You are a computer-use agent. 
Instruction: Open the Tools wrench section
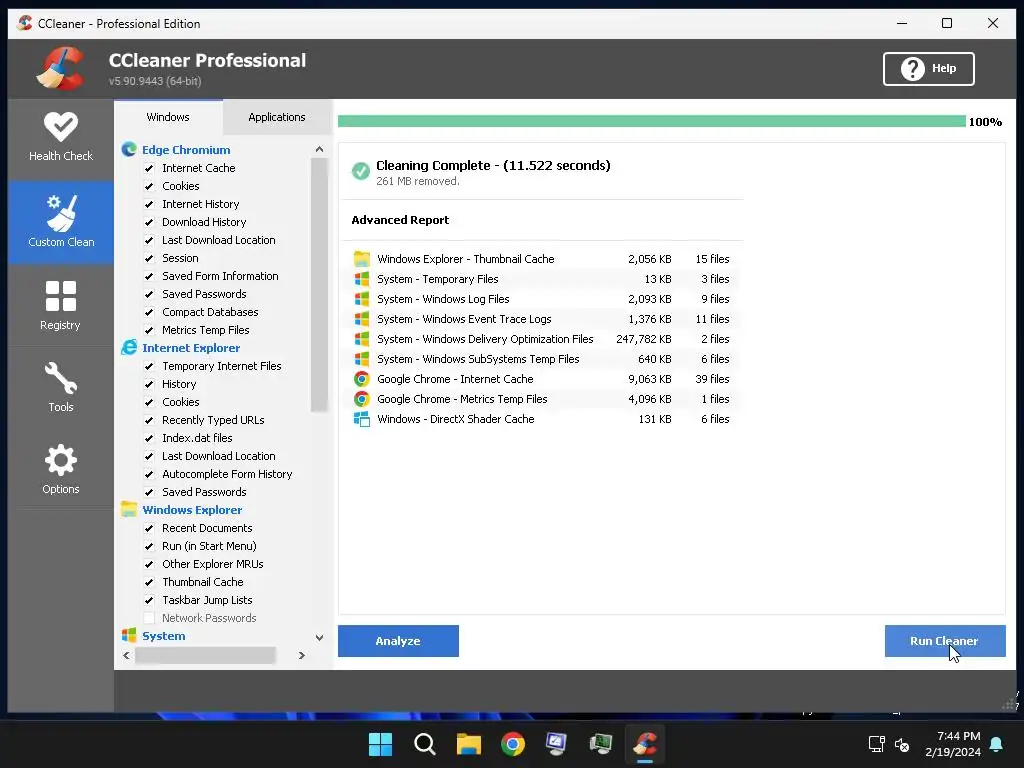point(61,387)
